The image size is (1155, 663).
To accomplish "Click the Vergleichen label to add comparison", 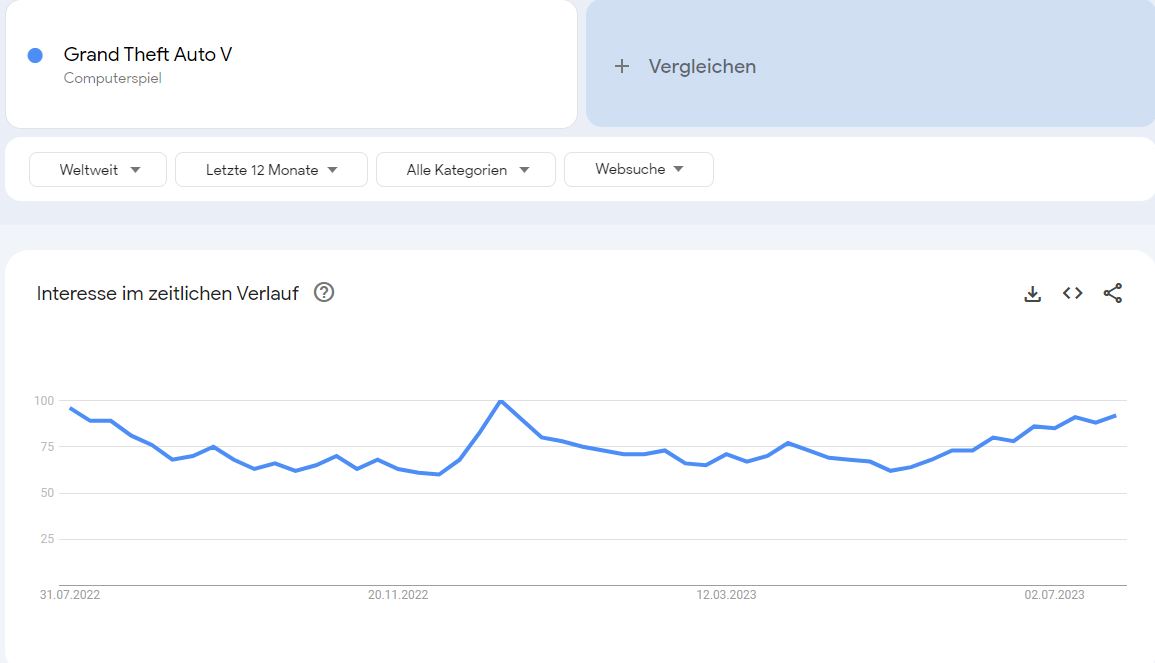I will coord(702,66).
